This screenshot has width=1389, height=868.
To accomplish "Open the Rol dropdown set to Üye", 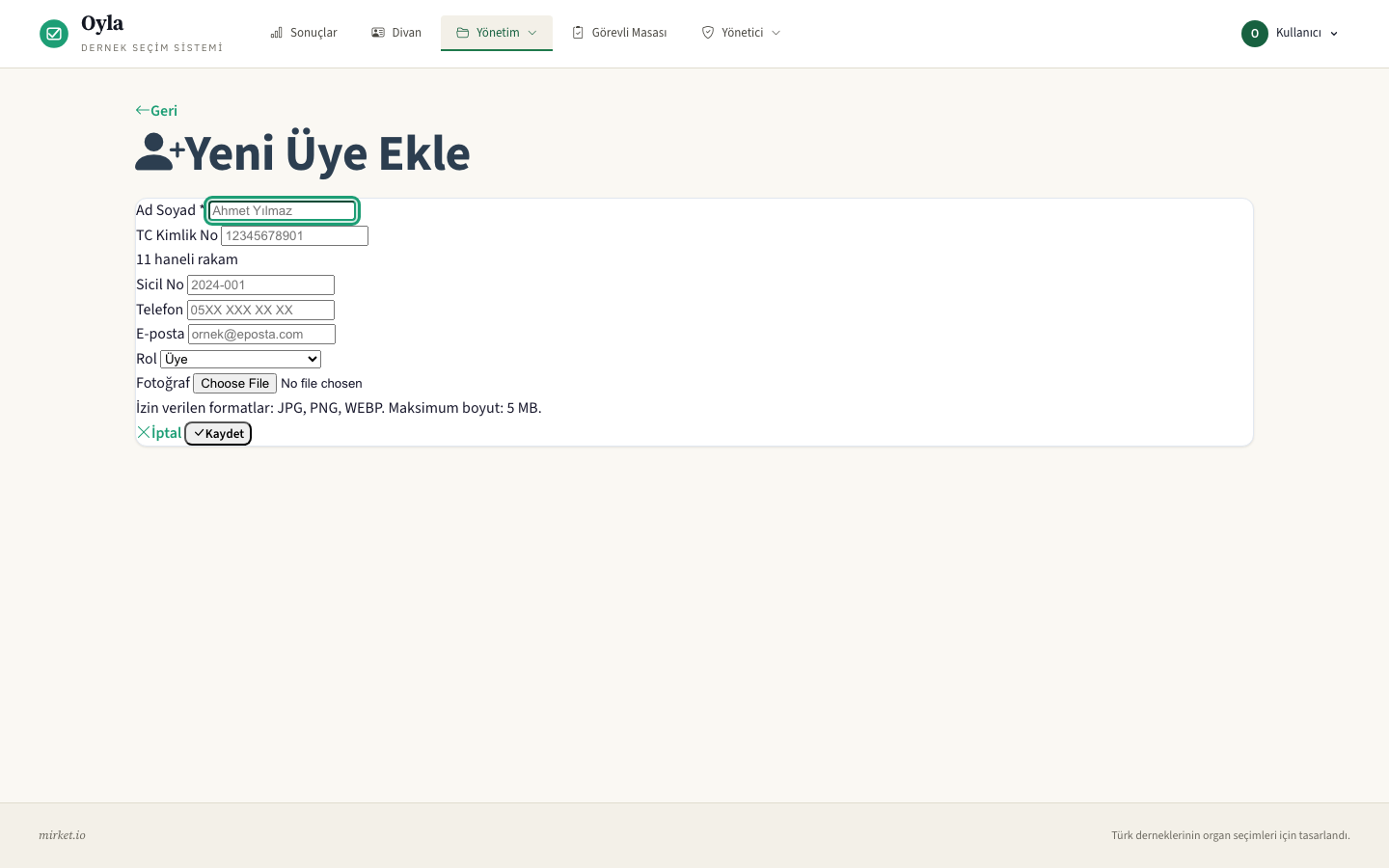I will point(240,359).
